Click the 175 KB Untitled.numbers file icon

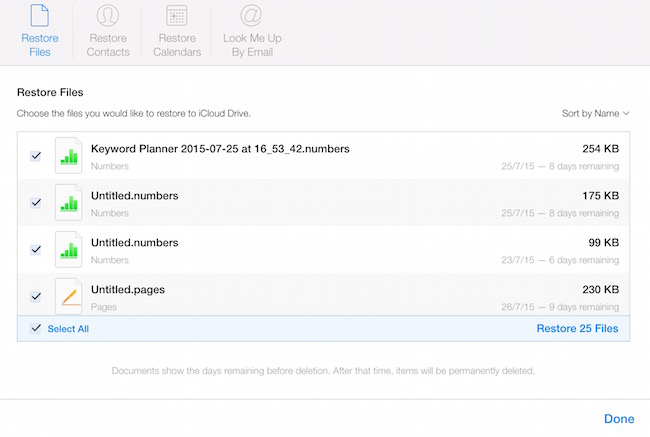(x=68, y=203)
